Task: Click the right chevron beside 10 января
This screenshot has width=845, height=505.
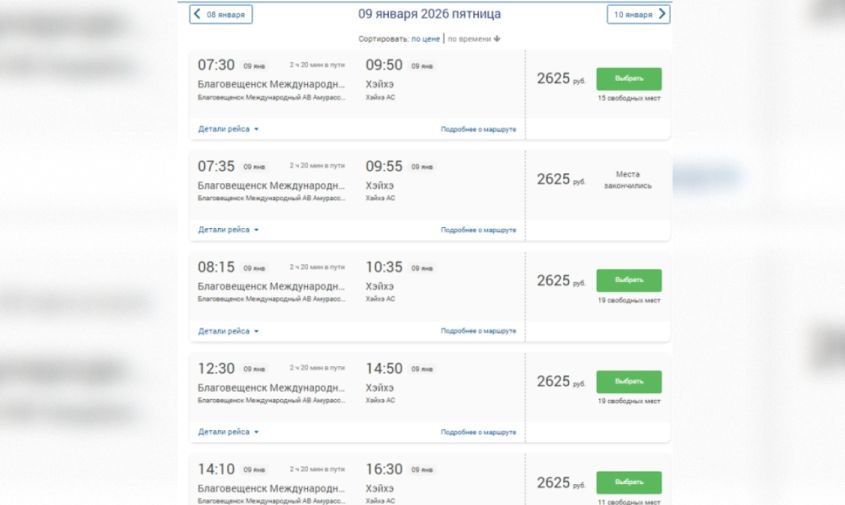Action: click(663, 14)
